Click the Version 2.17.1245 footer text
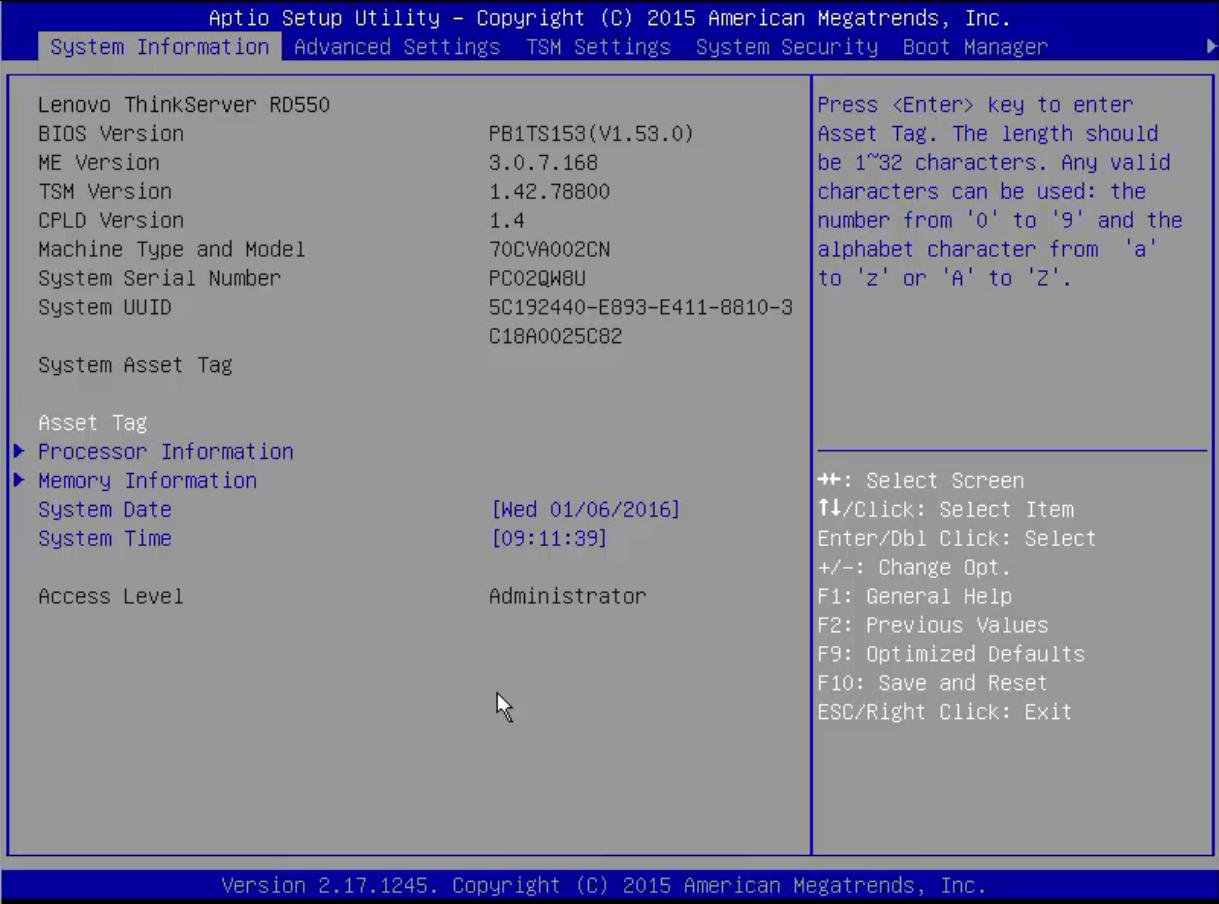Image resolution: width=1219 pixels, height=904 pixels. (604, 885)
